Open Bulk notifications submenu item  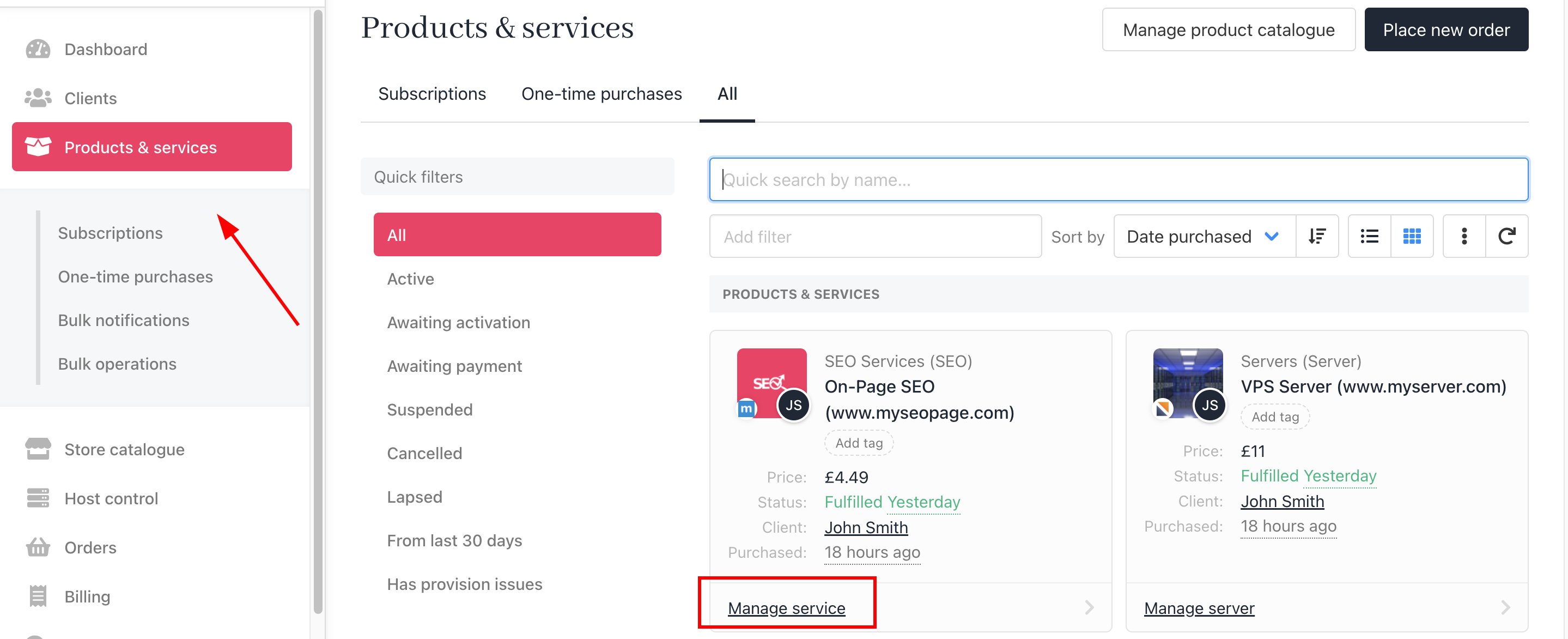click(124, 320)
